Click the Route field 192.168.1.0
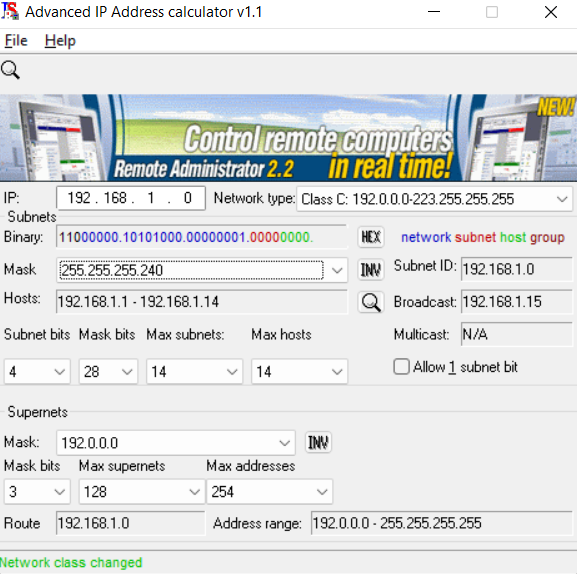577x574 pixels. point(131,523)
